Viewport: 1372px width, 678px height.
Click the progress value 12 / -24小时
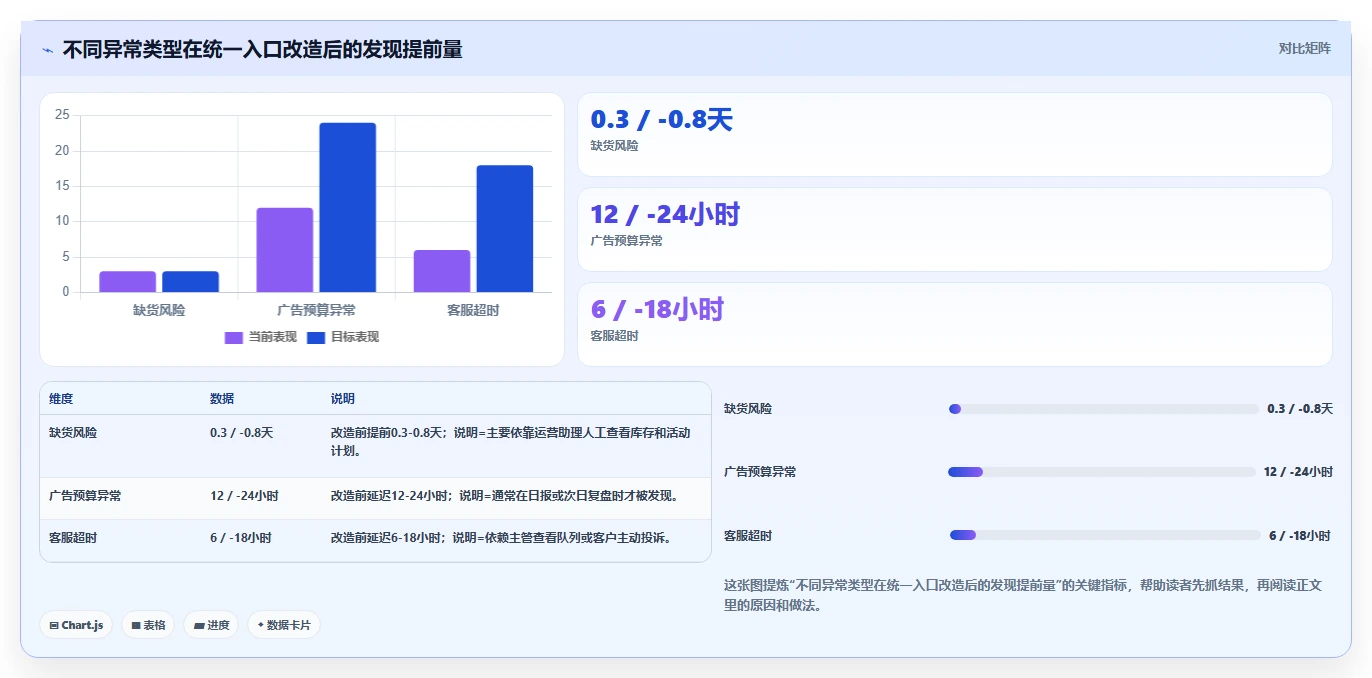tap(1298, 472)
